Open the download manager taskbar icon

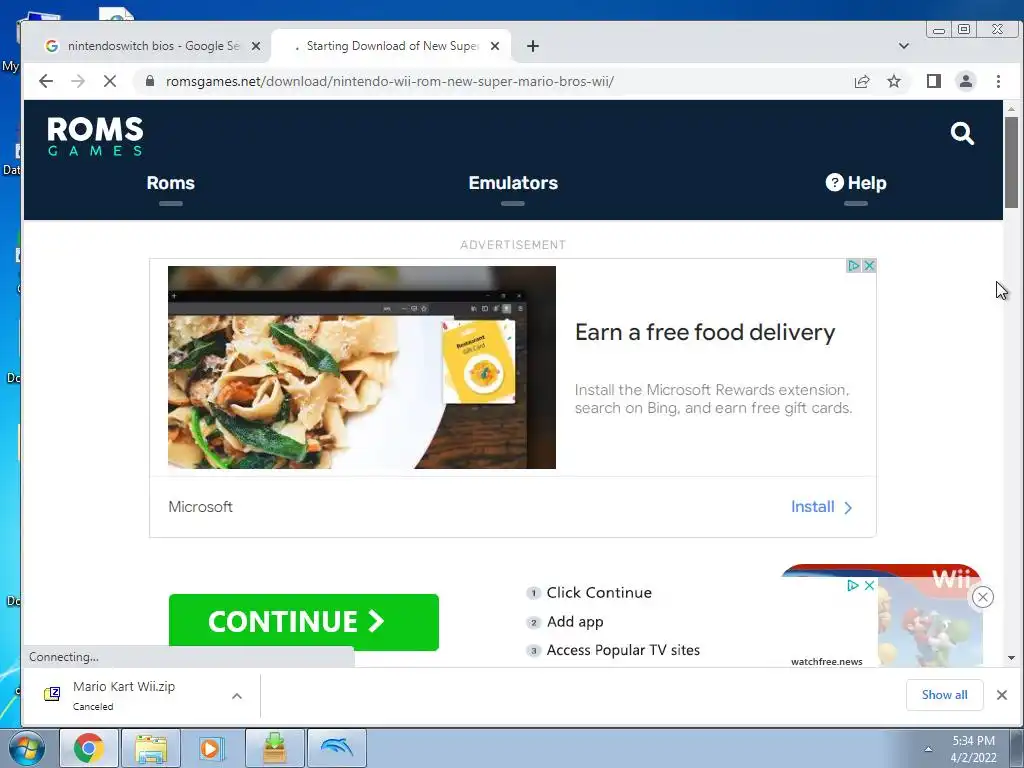(x=274, y=748)
